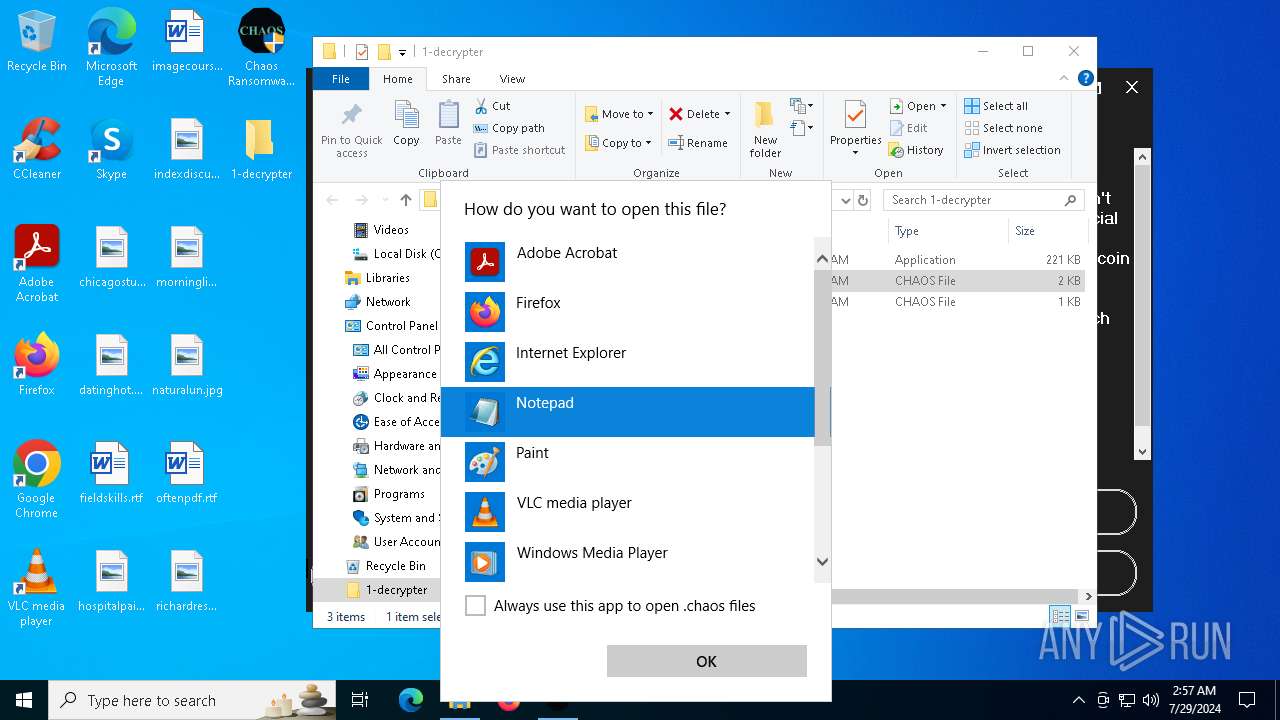Switch to large icons view in Explorer
Image resolution: width=1280 pixels, height=720 pixels.
[x=1081, y=617]
